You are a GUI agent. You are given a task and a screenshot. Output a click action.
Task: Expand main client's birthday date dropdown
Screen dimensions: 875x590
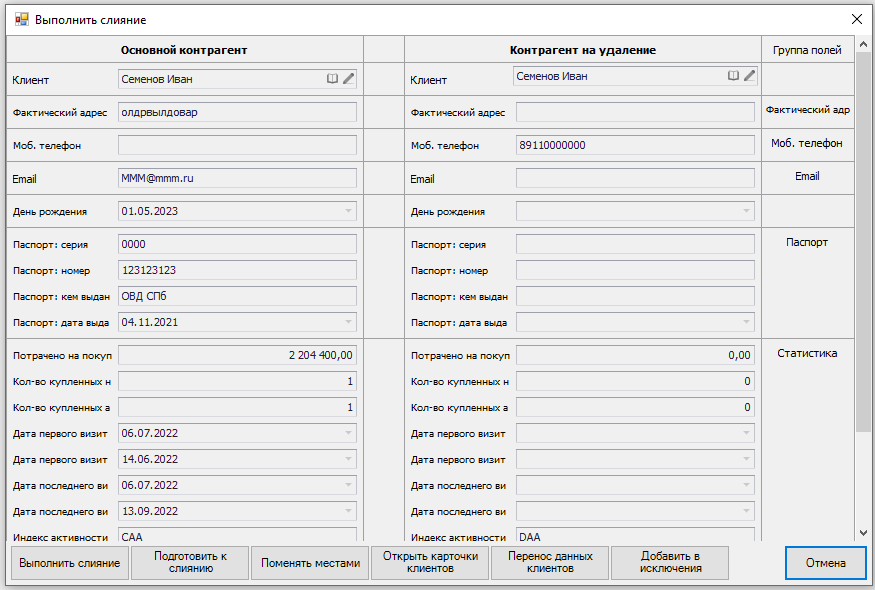pyautogui.click(x=348, y=211)
